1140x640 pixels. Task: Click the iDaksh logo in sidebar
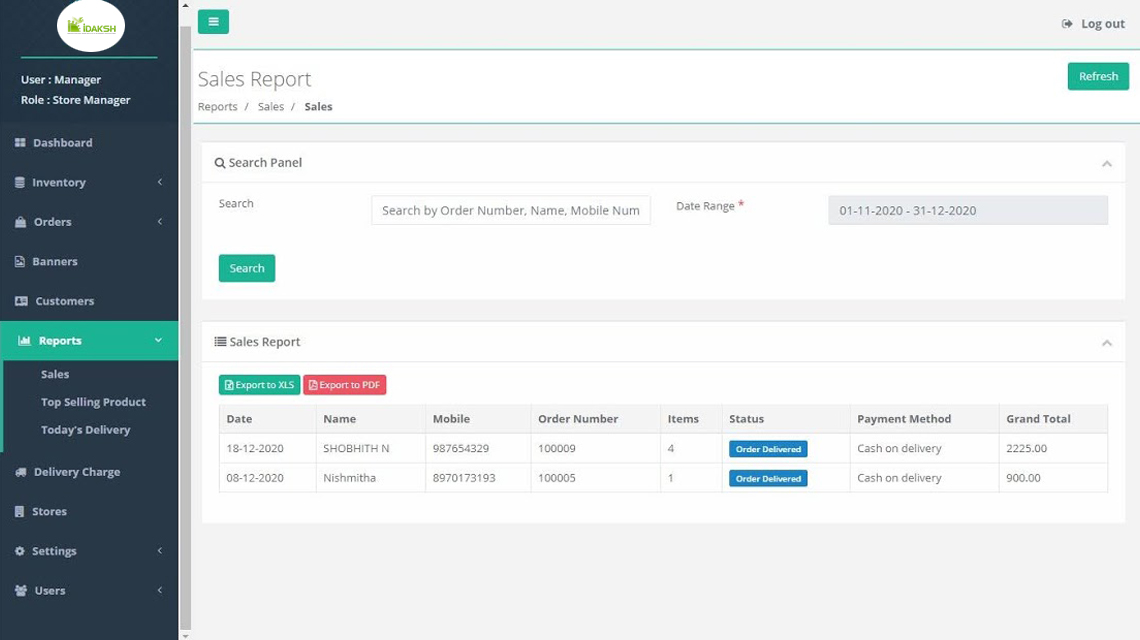91,26
